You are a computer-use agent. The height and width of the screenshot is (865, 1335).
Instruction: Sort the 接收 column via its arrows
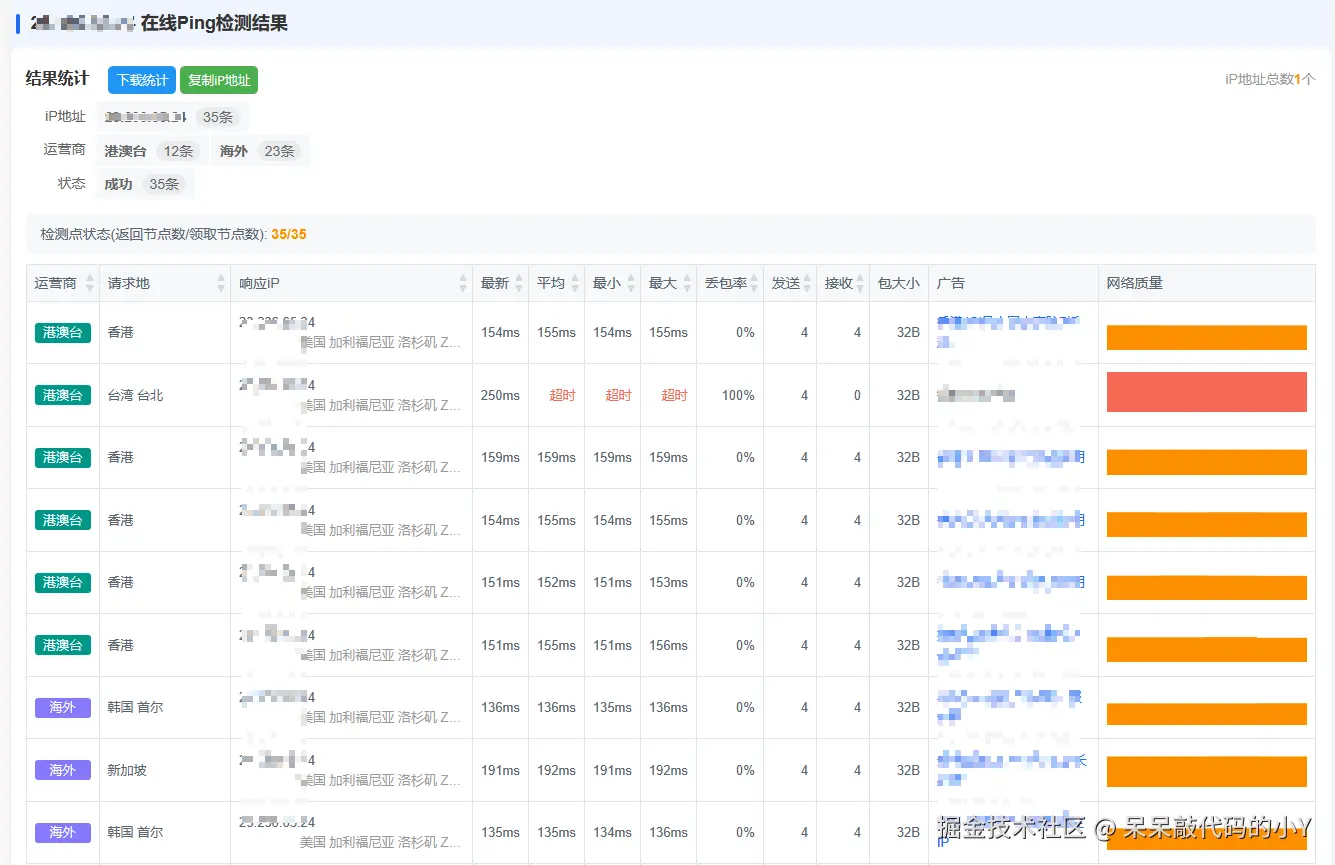pos(860,283)
